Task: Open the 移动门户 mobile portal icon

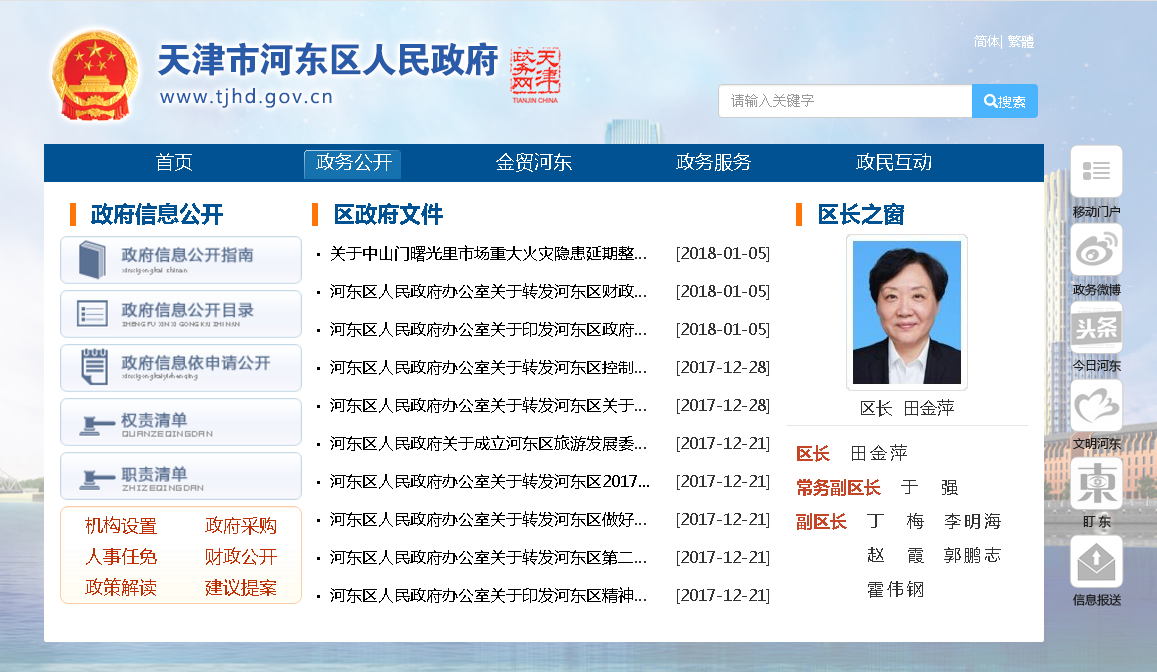Action: click(x=1096, y=172)
